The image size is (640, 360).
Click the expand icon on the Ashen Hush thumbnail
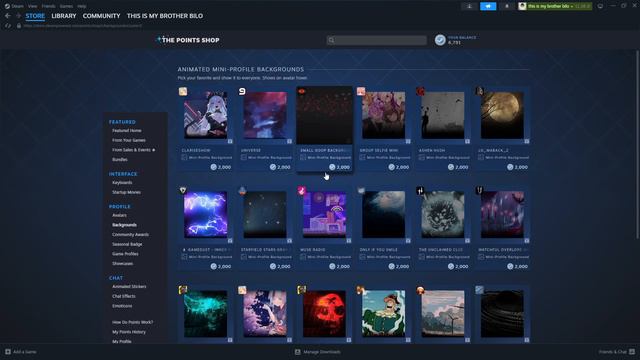tap(467, 141)
